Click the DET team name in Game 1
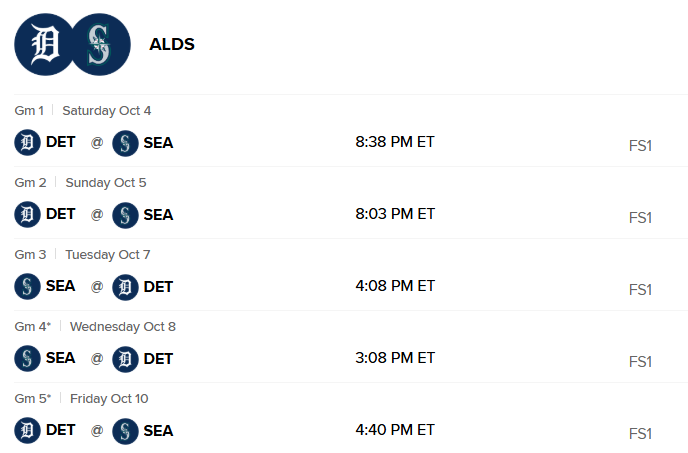 pyautogui.click(x=61, y=143)
